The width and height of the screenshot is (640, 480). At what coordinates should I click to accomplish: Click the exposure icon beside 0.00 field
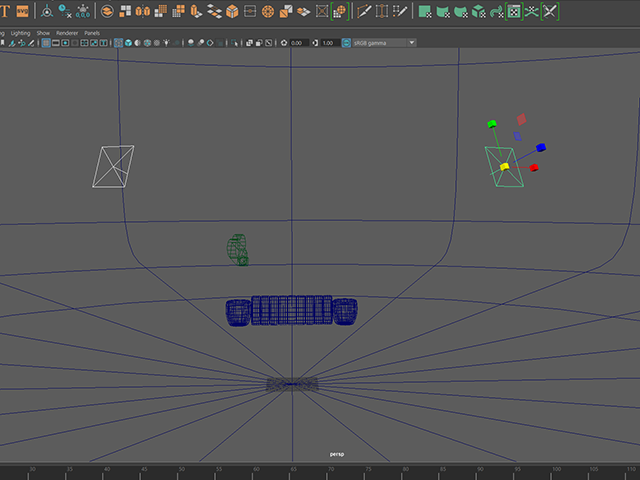coord(284,43)
